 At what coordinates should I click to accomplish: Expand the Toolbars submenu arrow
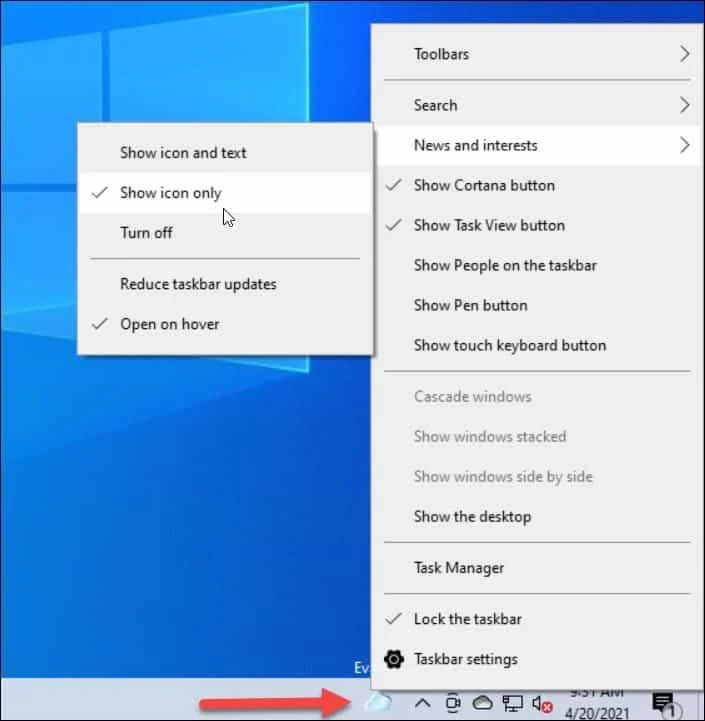coord(685,54)
